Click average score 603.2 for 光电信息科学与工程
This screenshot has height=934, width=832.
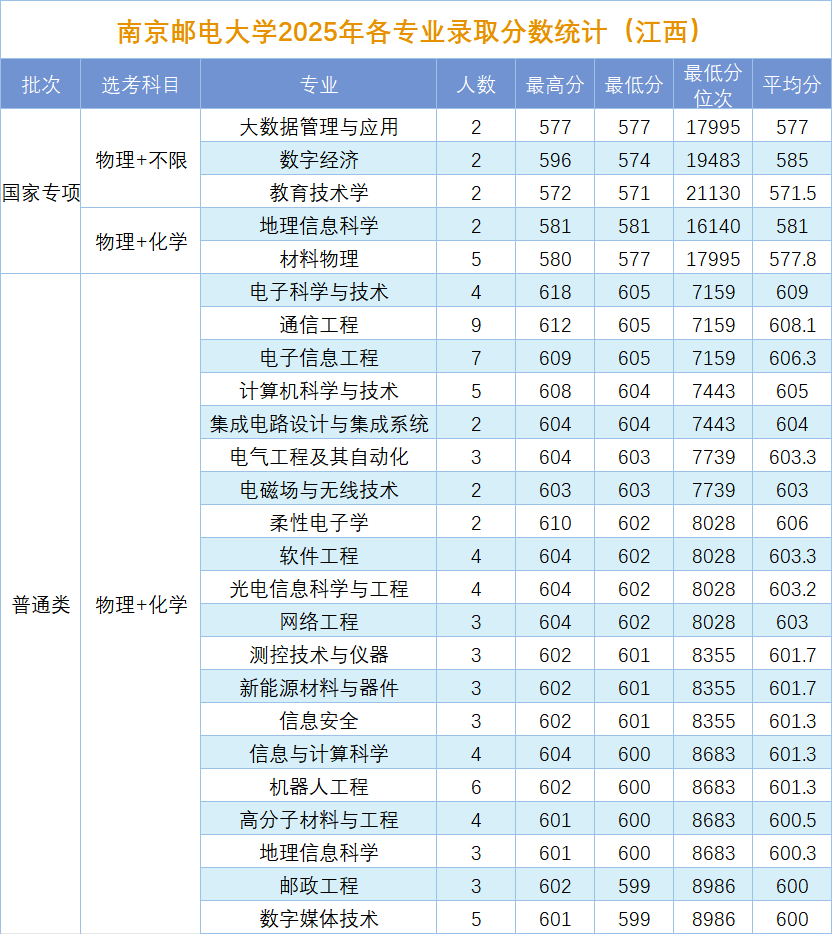(x=792, y=589)
